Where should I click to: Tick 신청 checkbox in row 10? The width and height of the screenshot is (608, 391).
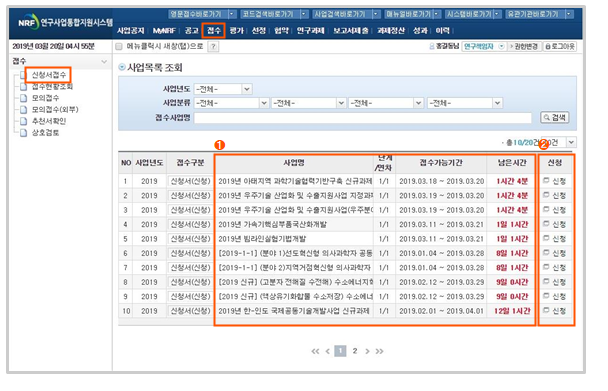tap(546, 310)
